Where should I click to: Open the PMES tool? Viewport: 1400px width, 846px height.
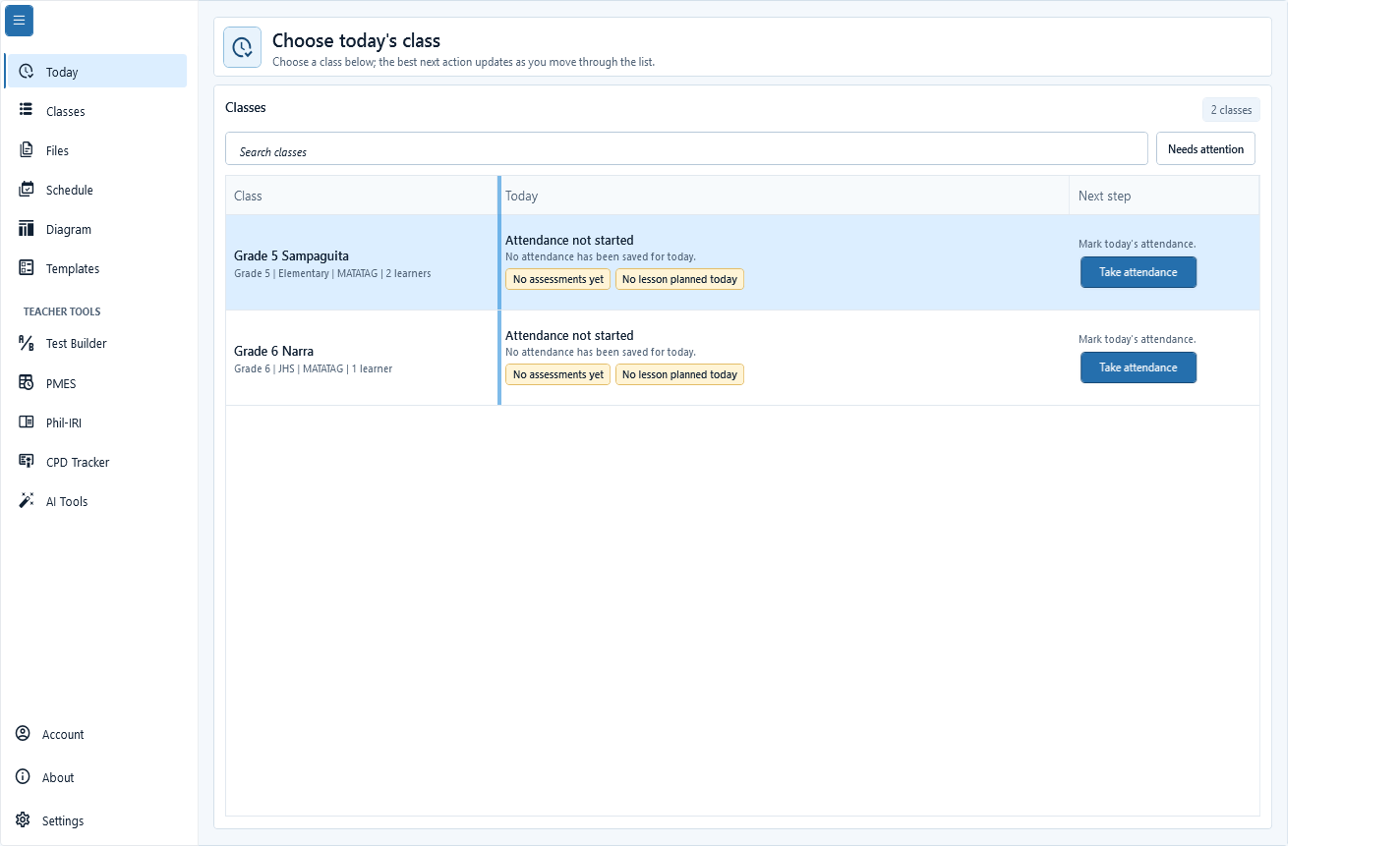coord(95,383)
